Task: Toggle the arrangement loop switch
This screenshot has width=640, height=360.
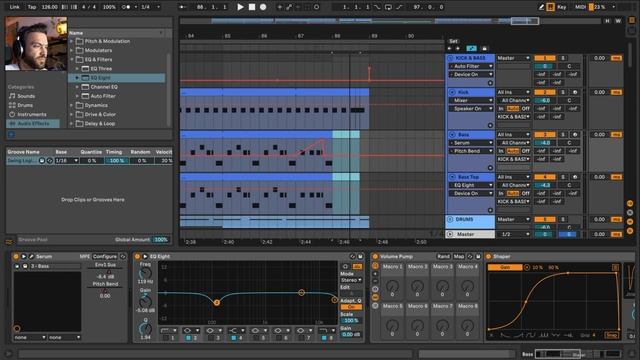Action: click(388, 7)
